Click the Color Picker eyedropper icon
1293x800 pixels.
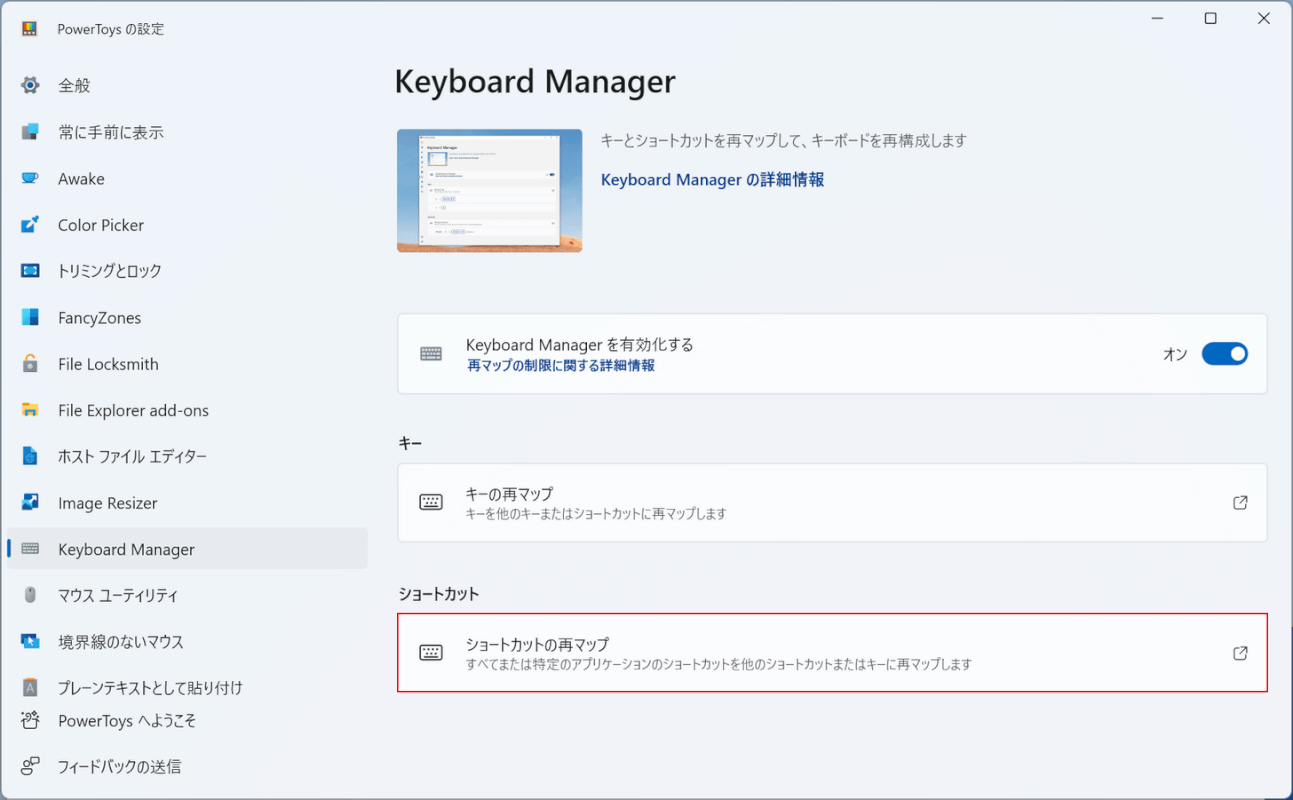[x=30, y=225]
